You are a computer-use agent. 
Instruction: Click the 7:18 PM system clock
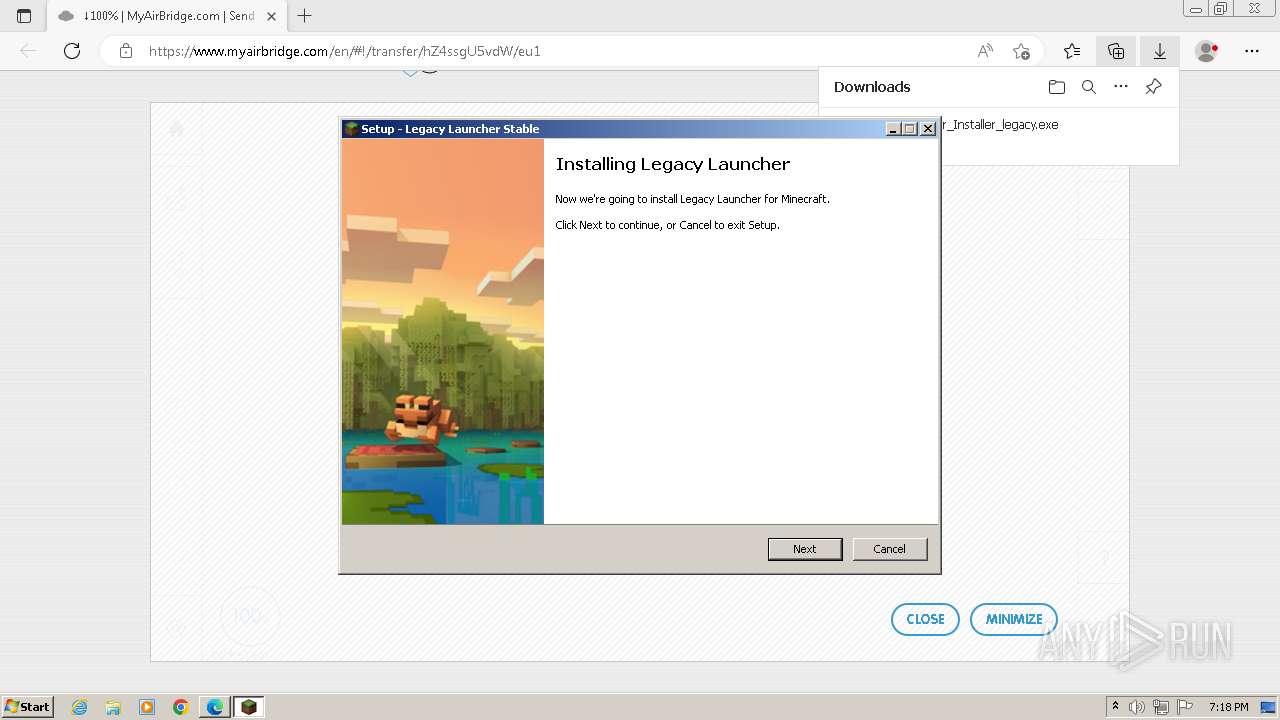[x=1228, y=707]
